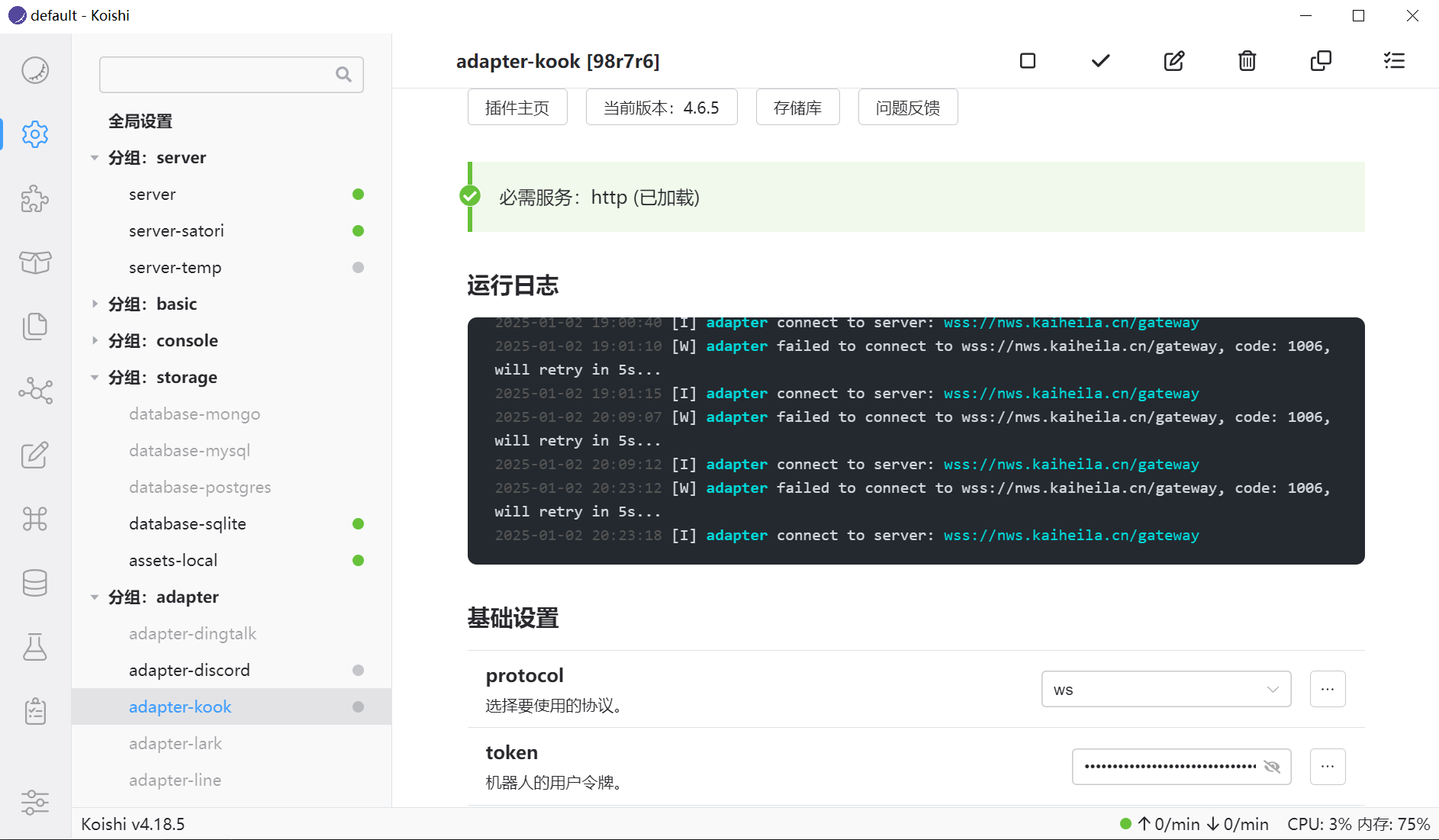
Task: Toggle token visibility eye icon
Action: click(x=1272, y=767)
